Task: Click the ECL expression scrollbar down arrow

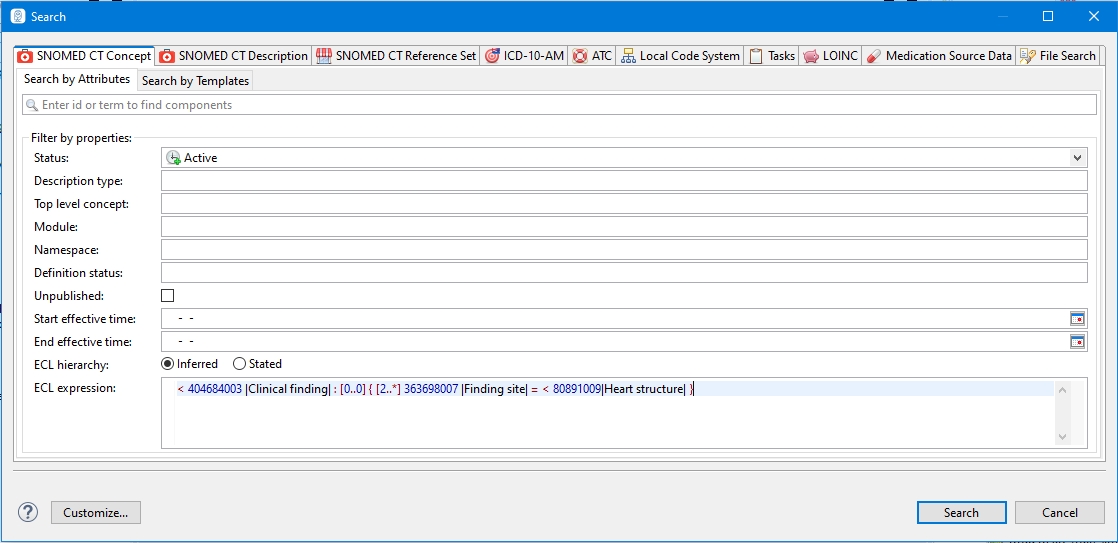Action: (x=1063, y=437)
